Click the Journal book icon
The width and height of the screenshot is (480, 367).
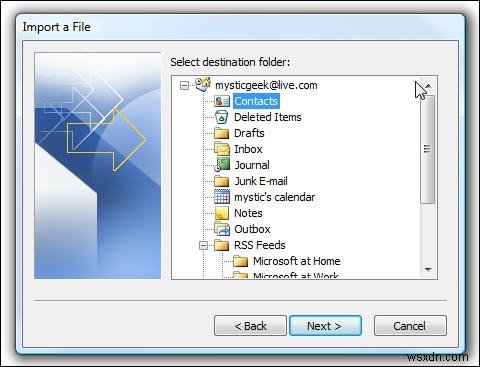pyautogui.click(x=222, y=165)
